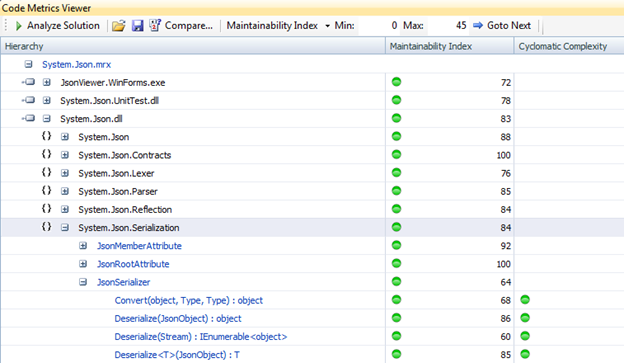Open Deserialize(JsonObject) : object method
The width and height of the screenshot is (624, 363).
(178, 319)
